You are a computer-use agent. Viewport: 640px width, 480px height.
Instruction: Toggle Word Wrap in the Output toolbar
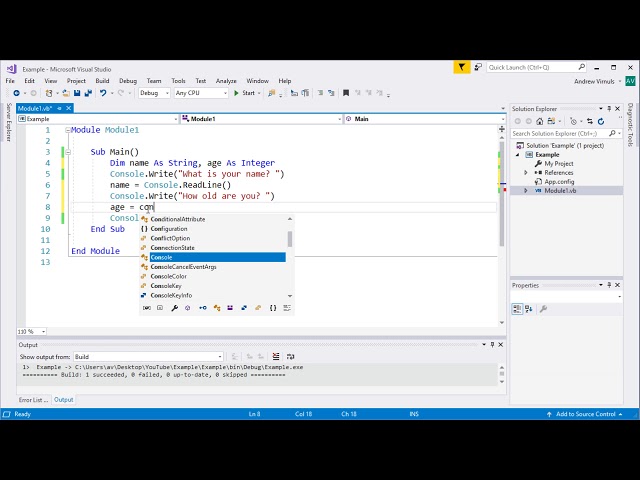point(290,356)
